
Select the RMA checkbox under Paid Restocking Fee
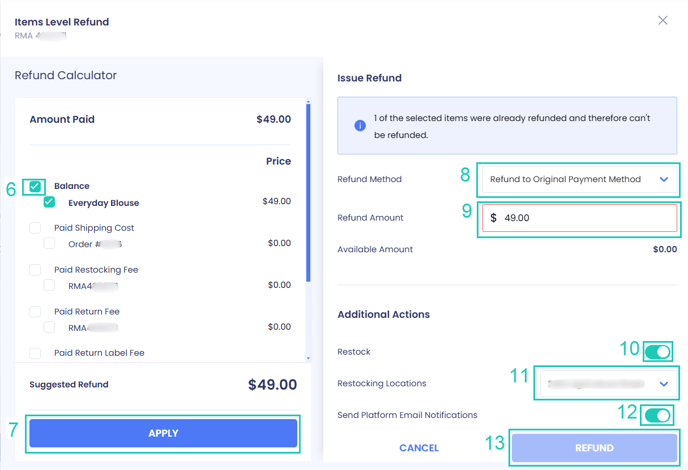(x=49, y=286)
